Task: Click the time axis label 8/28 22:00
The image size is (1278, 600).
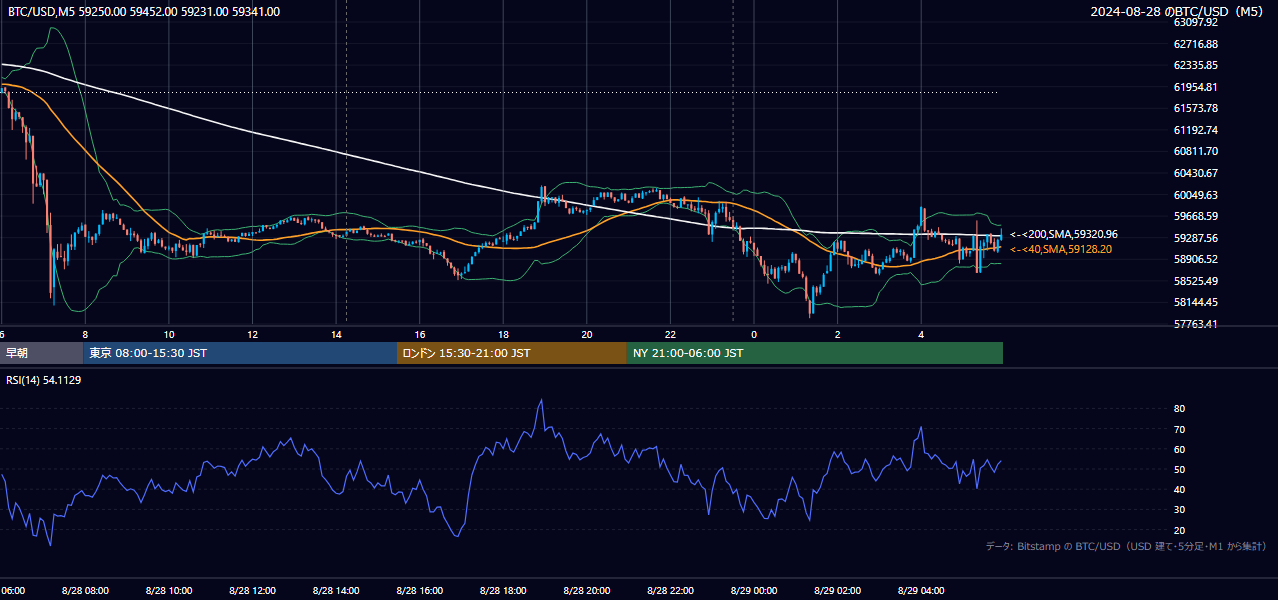Action: pyautogui.click(x=670, y=591)
